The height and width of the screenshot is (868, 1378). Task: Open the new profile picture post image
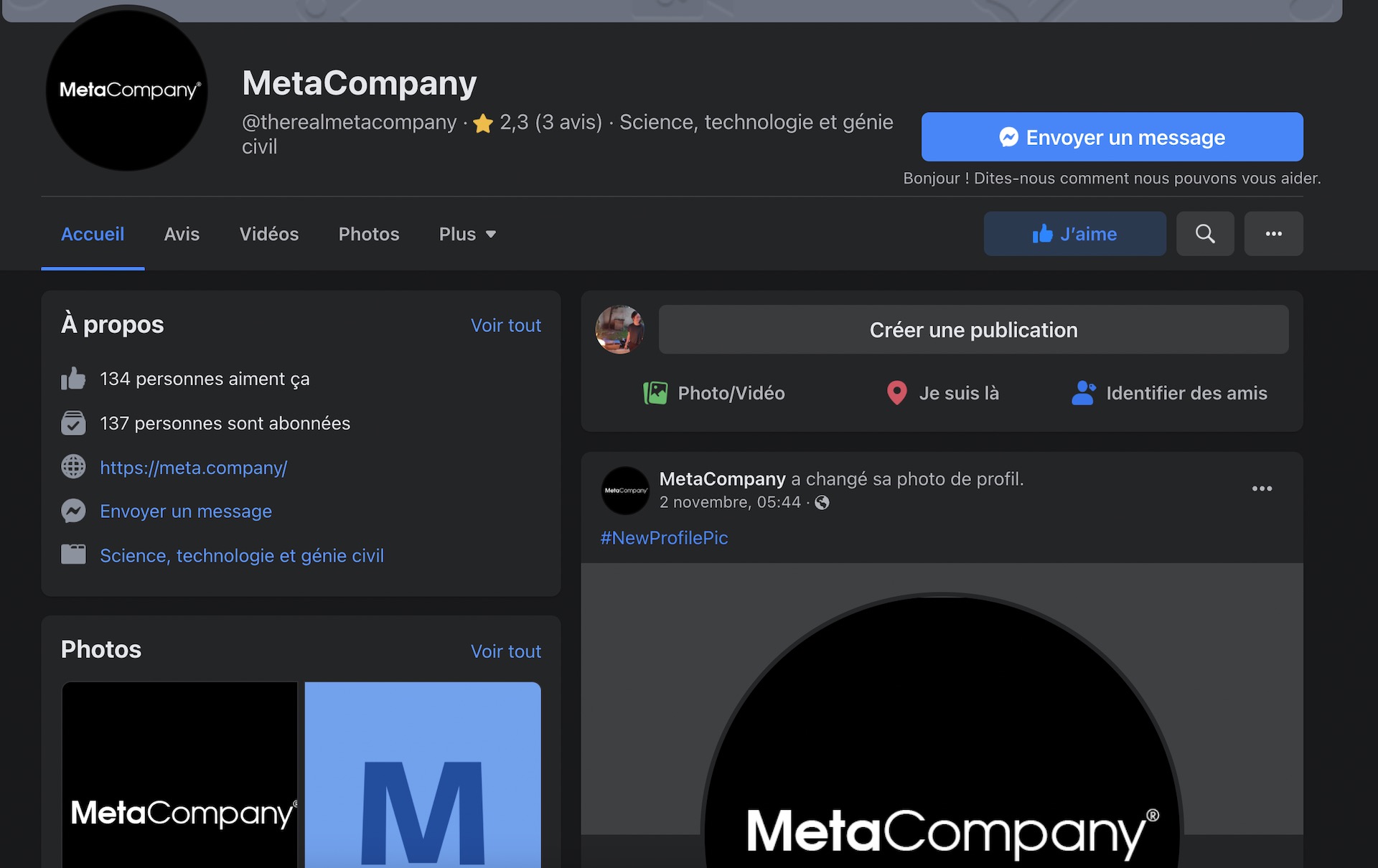(942, 715)
